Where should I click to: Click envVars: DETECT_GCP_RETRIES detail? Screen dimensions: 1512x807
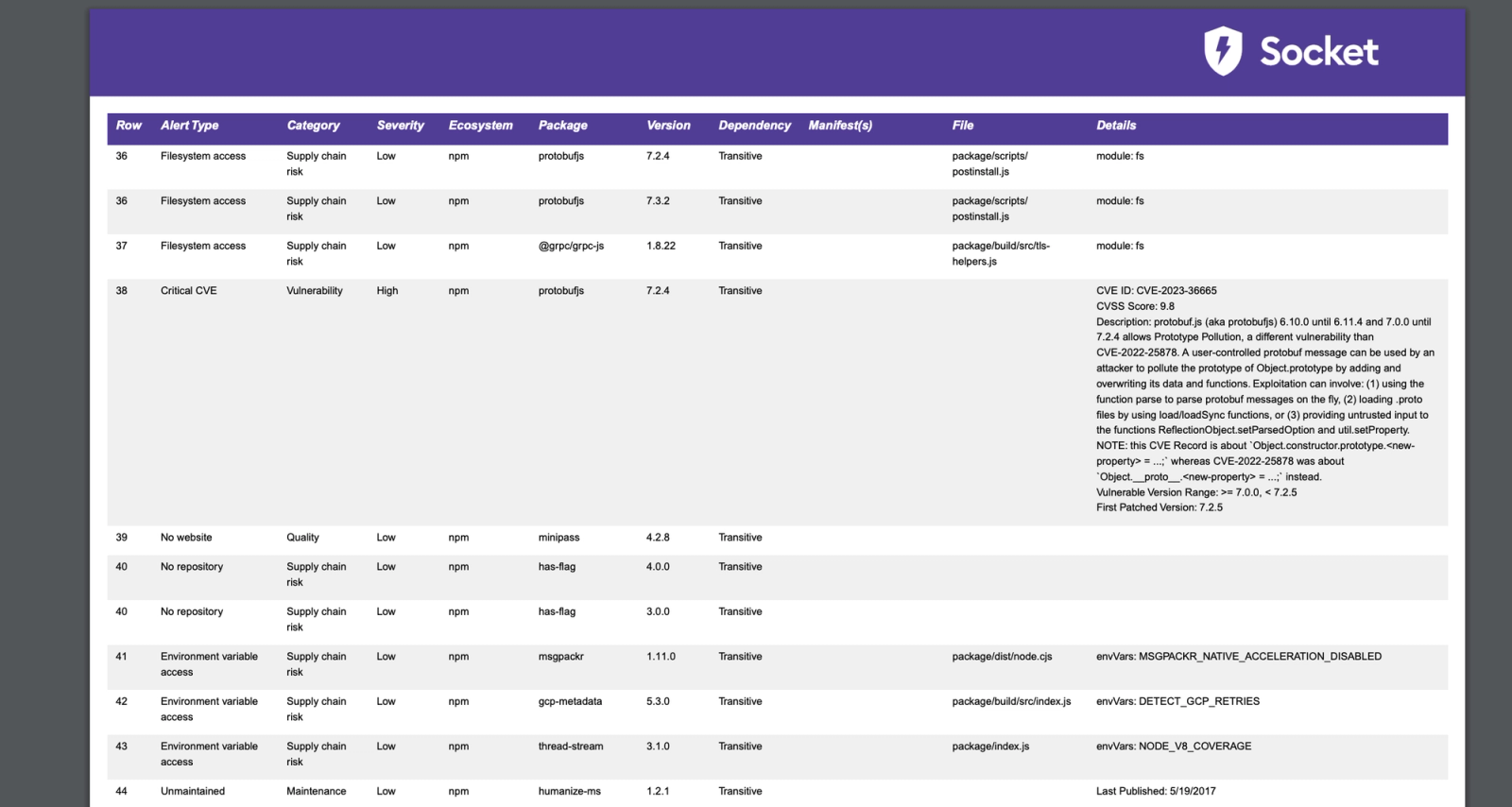[1177, 701]
